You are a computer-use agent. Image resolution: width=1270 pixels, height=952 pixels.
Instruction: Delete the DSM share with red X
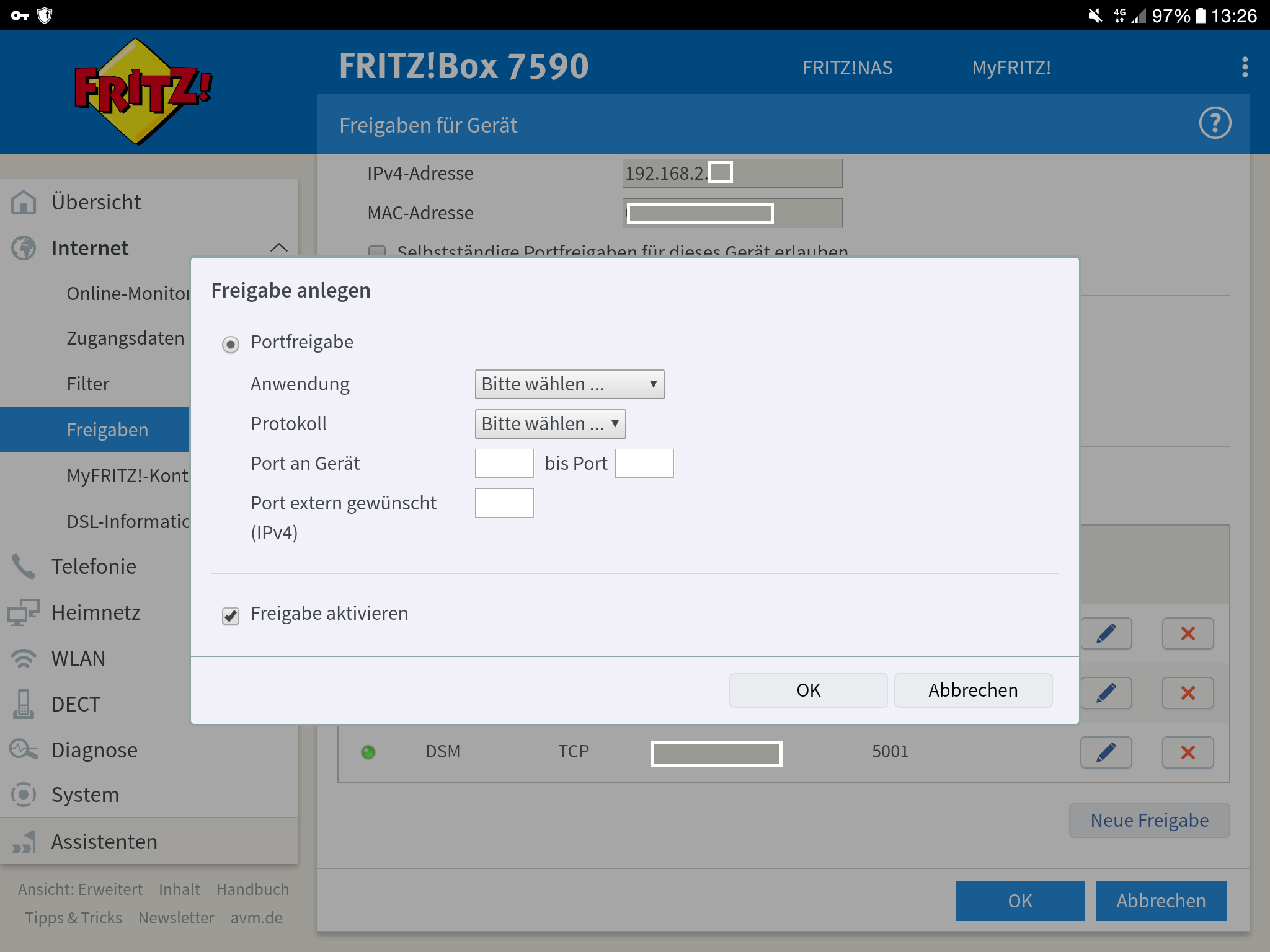coord(1188,752)
